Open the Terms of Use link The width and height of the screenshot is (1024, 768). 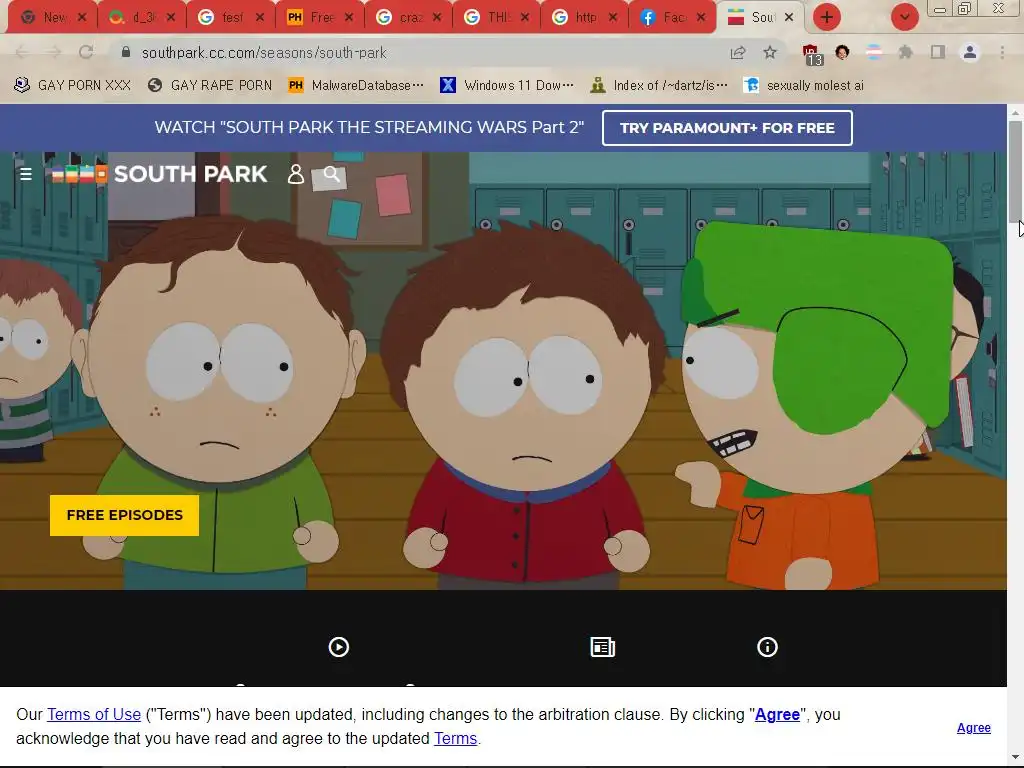pyautogui.click(x=94, y=714)
